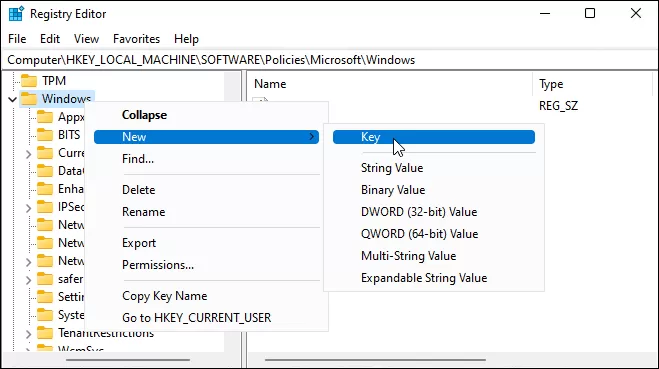Open the Edit menu

(50, 39)
